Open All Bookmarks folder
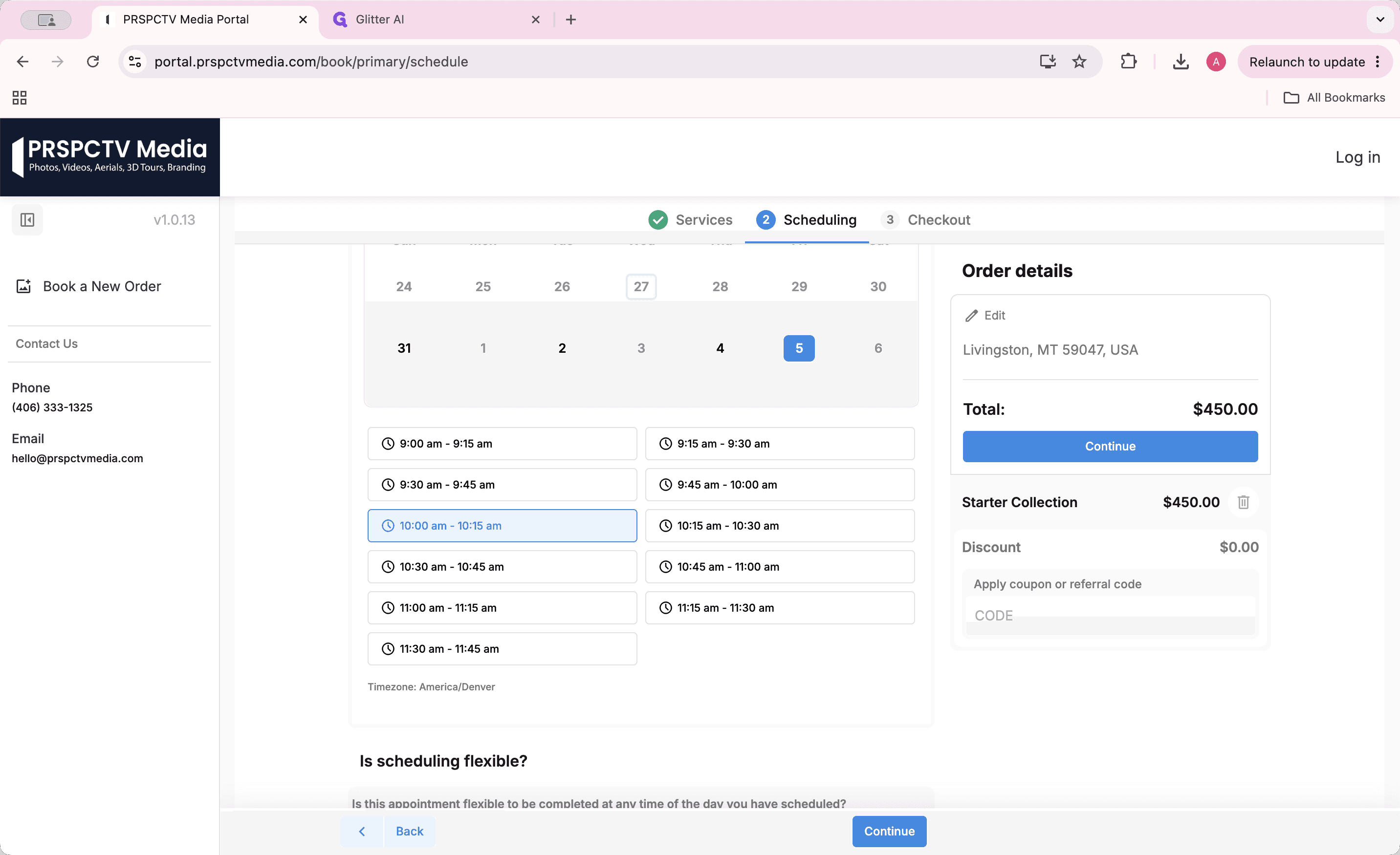Screen dimensions: 1400x855 (x=1334, y=98)
